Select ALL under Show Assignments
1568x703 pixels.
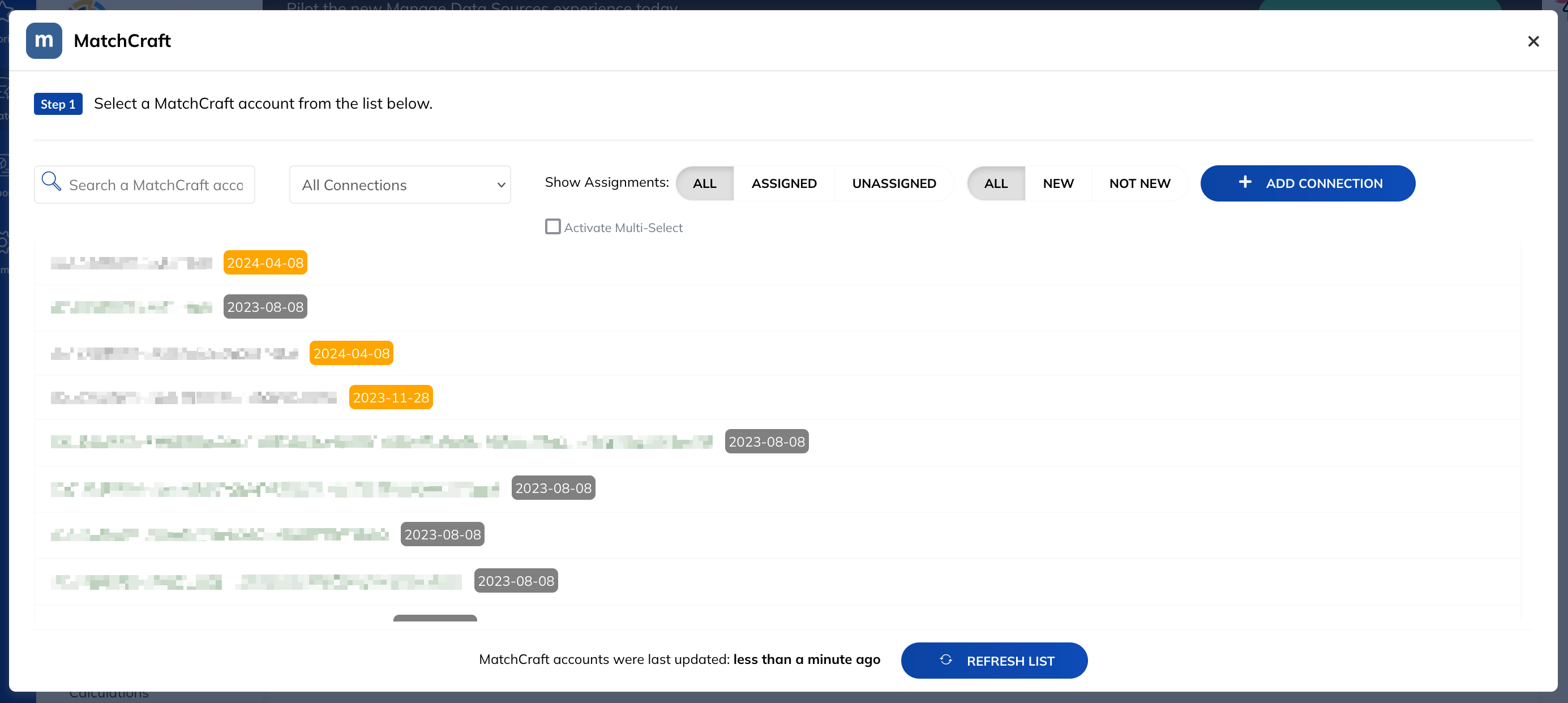[704, 183]
